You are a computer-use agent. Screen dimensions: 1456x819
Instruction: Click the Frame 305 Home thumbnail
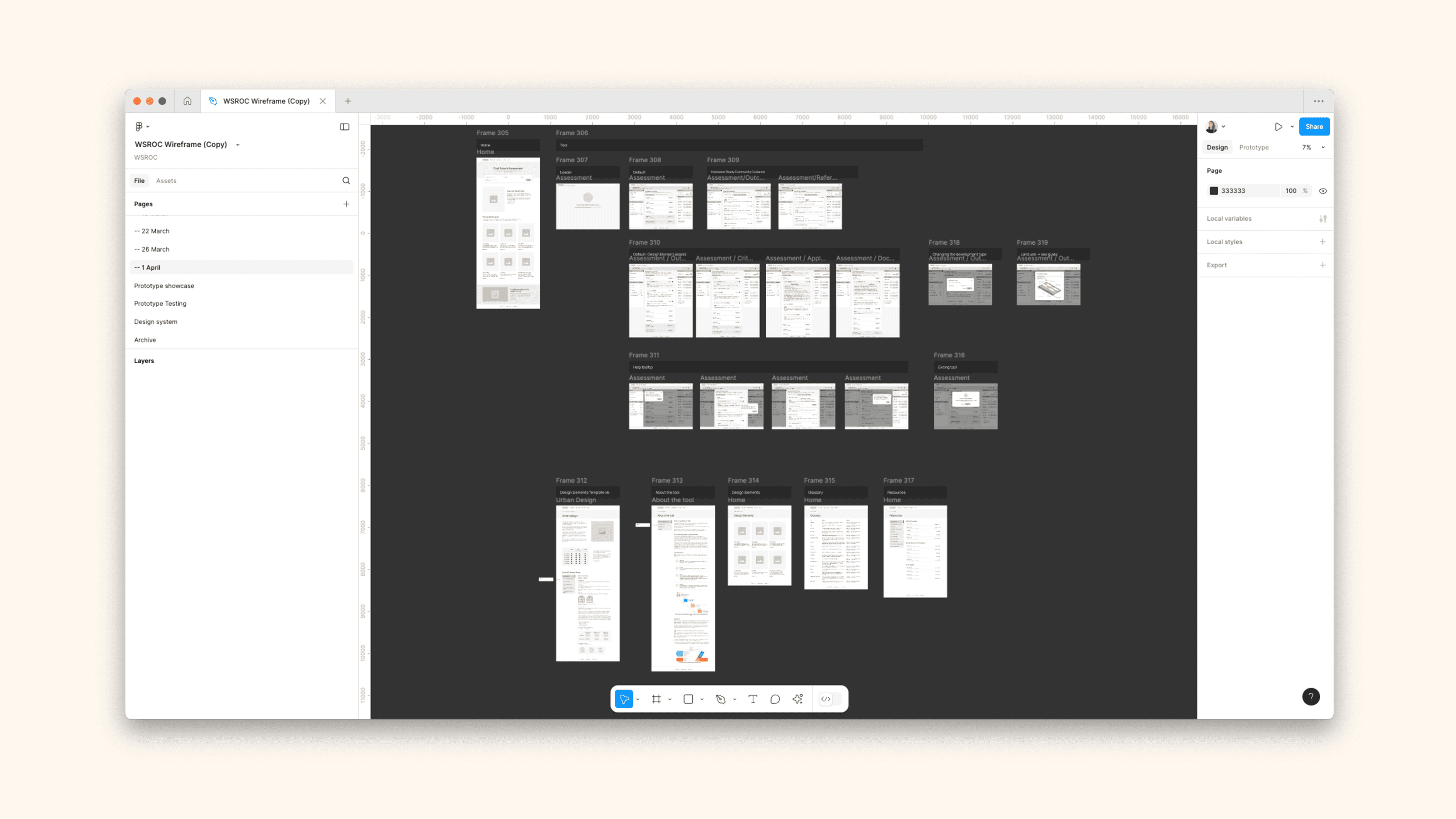[x=508, y=233]
